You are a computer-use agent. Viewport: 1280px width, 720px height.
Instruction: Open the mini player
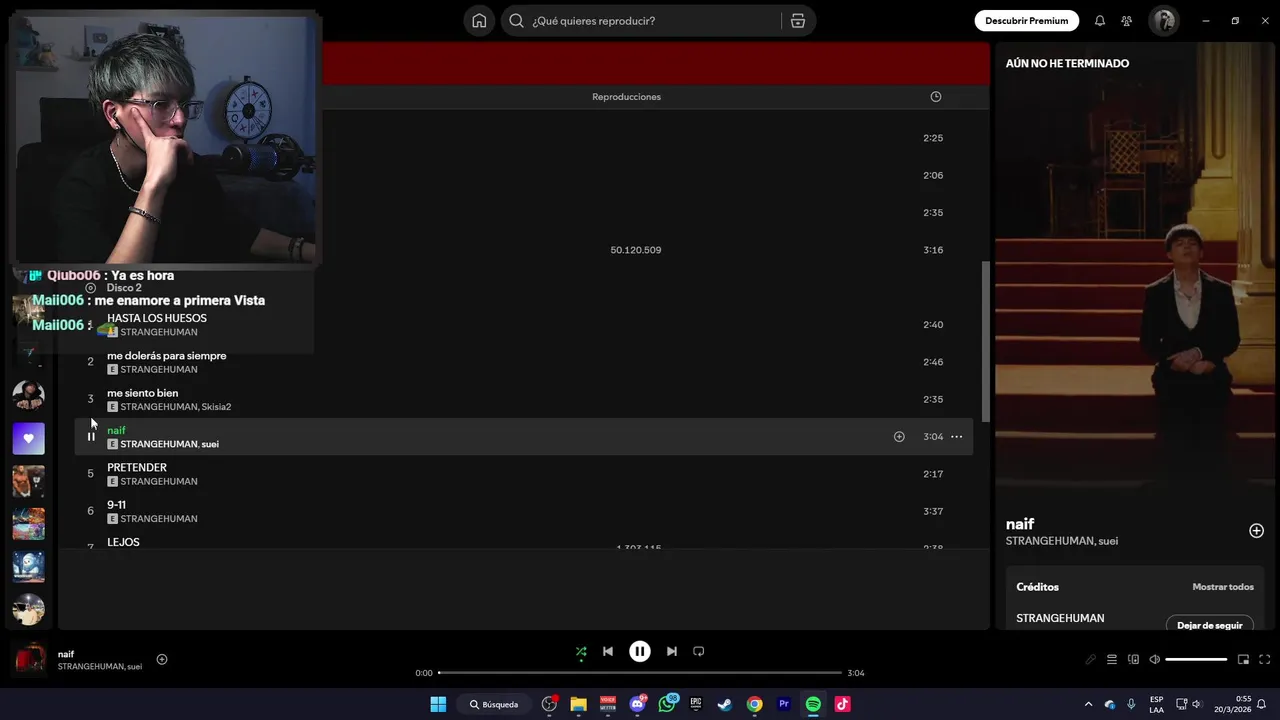coord(1243,659)
